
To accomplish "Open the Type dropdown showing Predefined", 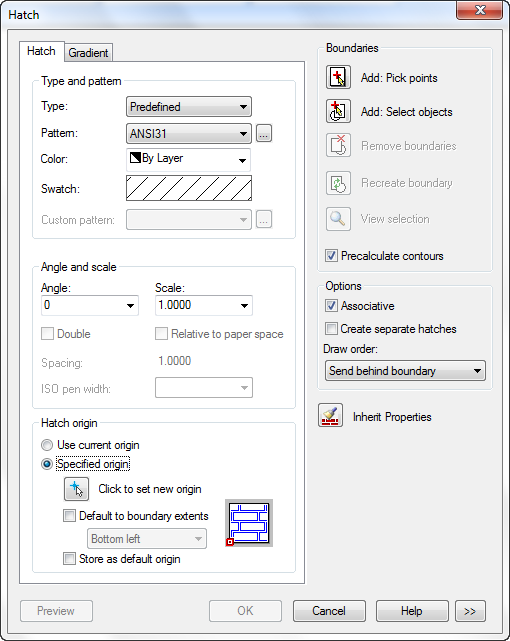I will click(x=189, y=107).
